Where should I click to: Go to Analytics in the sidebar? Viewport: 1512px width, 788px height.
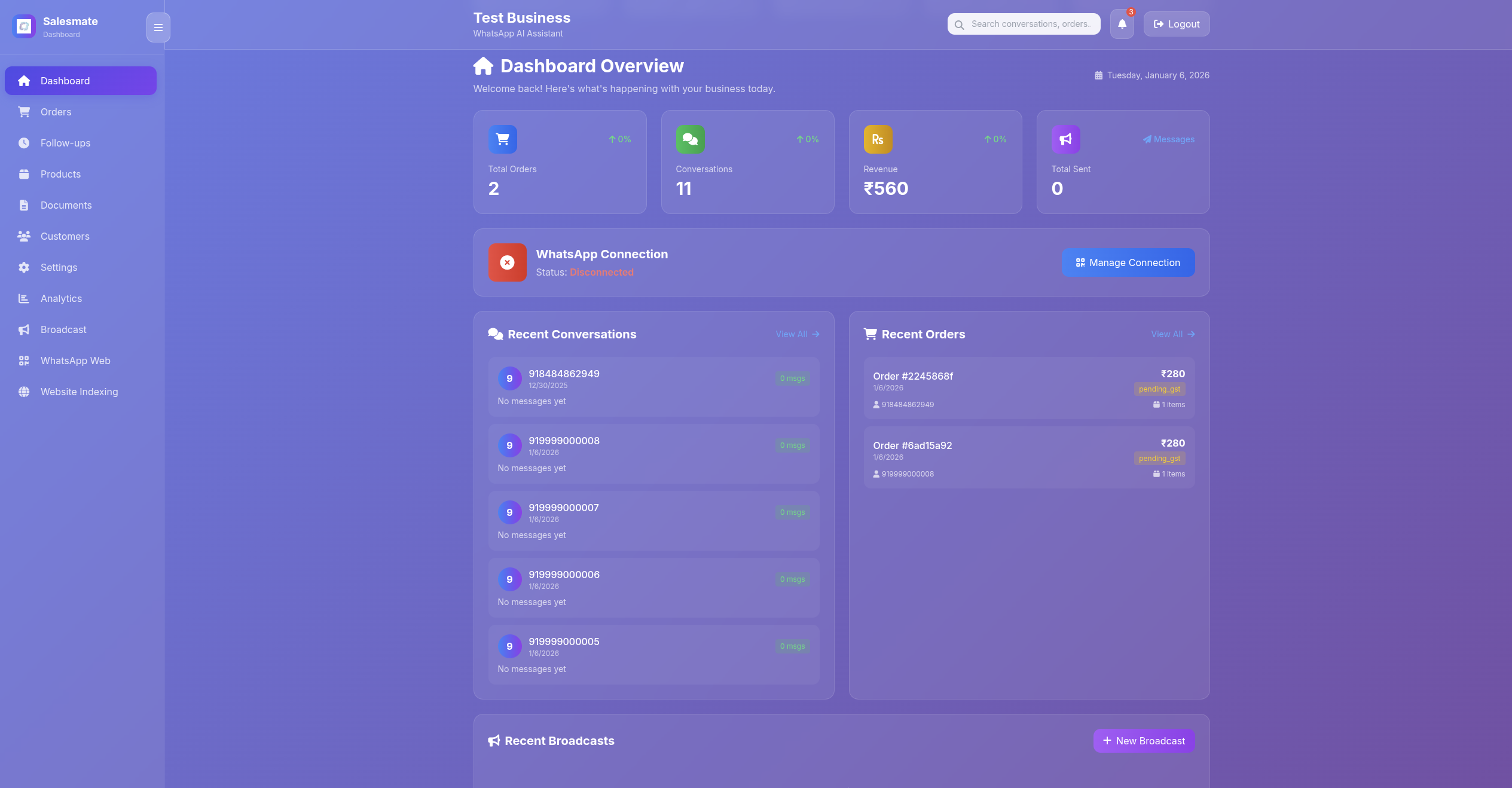pos(61,298)
